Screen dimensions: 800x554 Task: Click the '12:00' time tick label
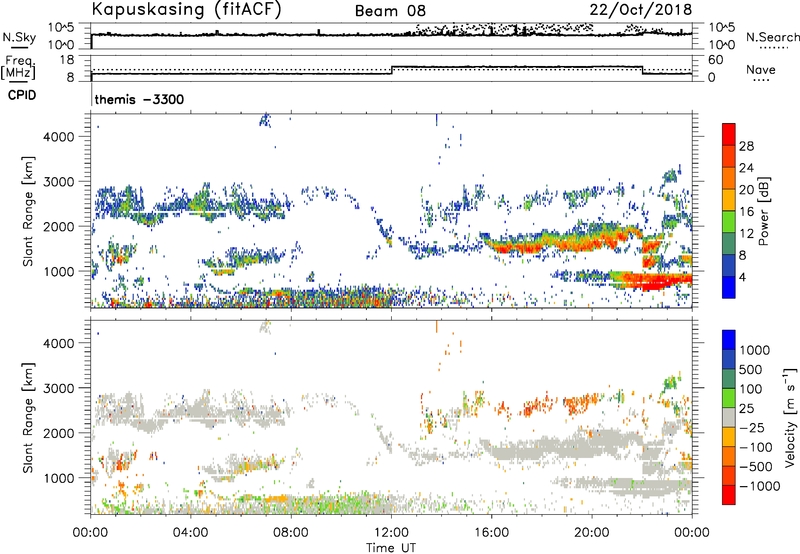[x=391, y=533]
